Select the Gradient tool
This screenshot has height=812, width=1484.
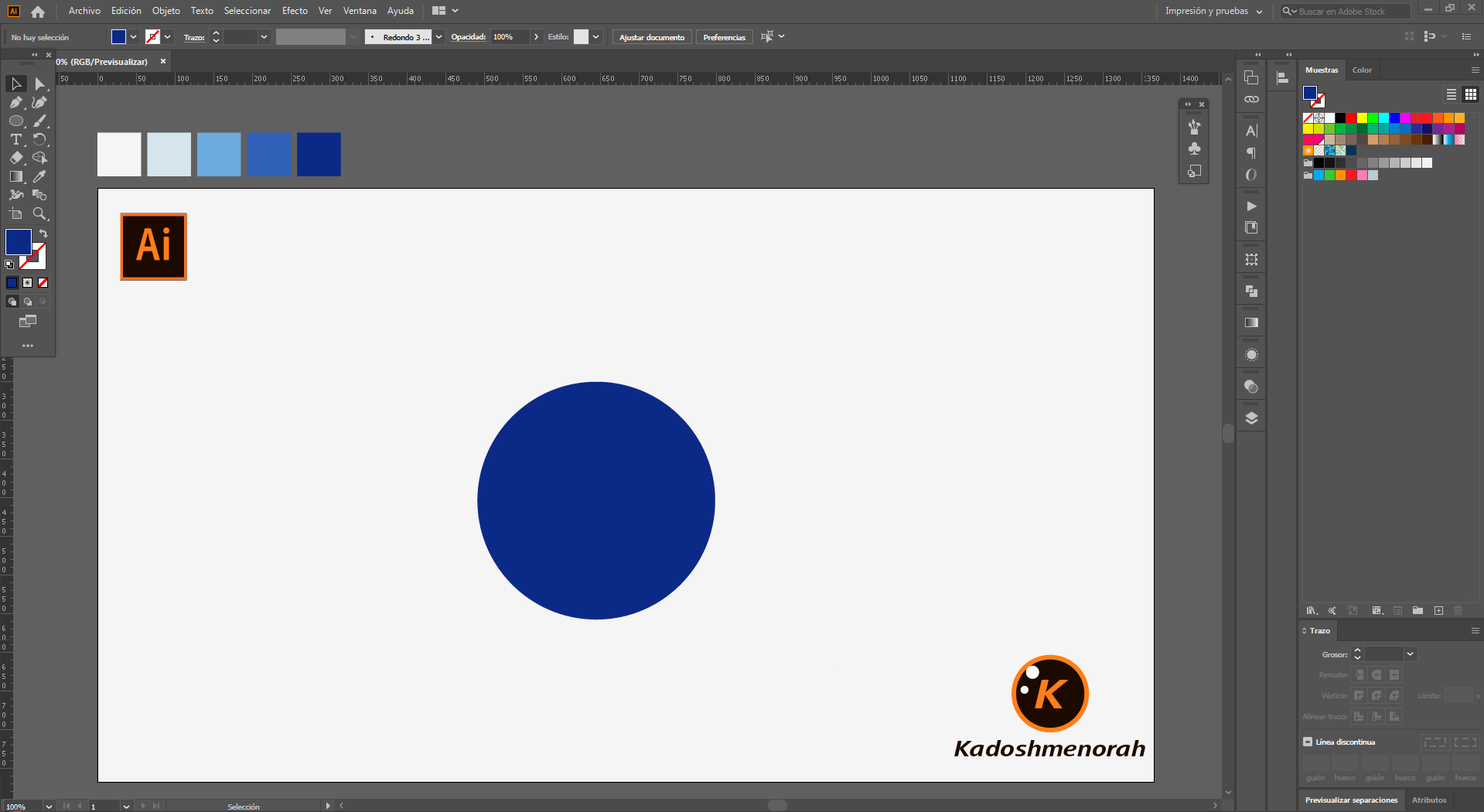(x=16, y=176)
